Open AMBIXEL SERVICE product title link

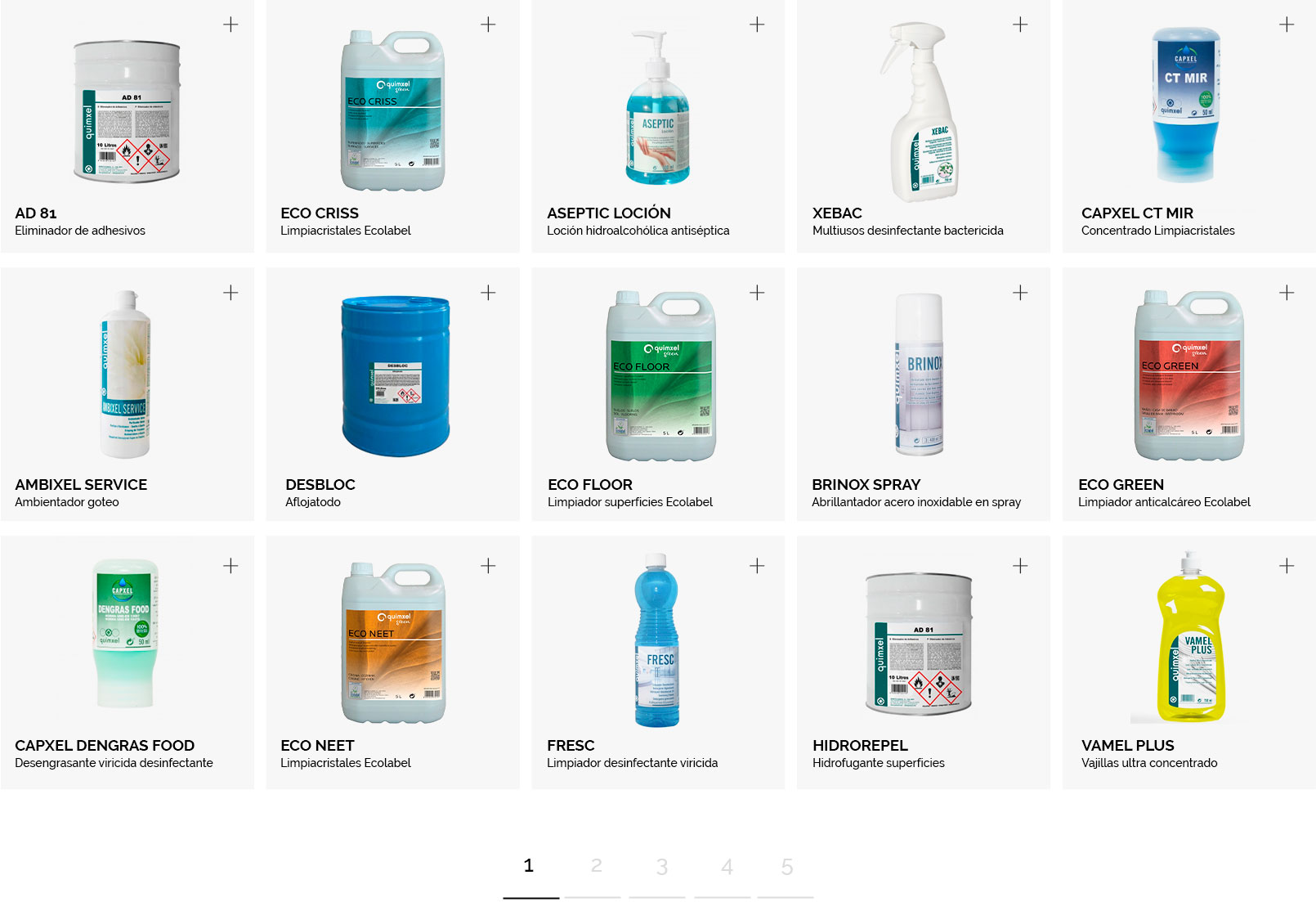(81, 485)
